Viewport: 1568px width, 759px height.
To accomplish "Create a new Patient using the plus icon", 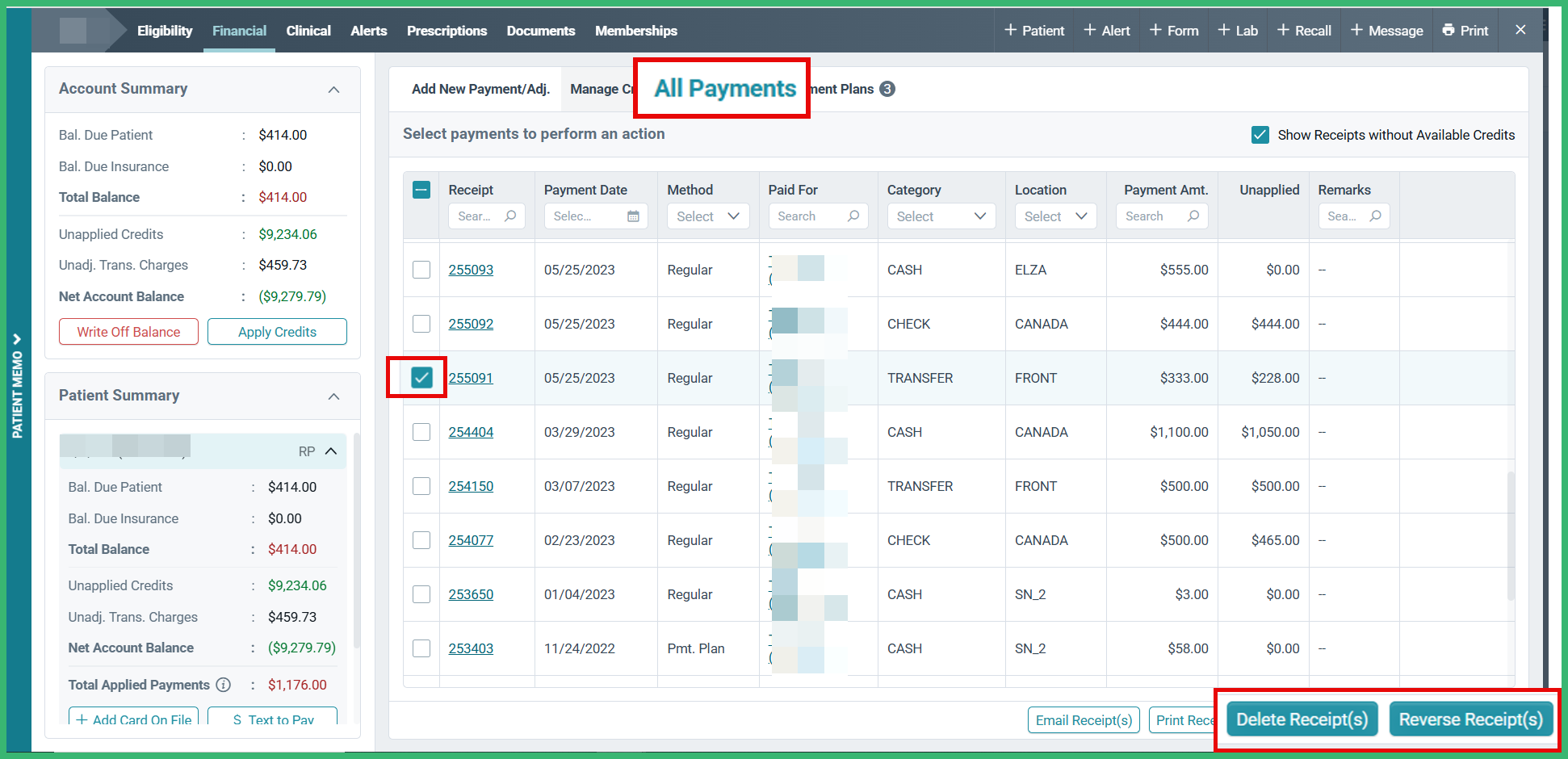I will 1033,30.
